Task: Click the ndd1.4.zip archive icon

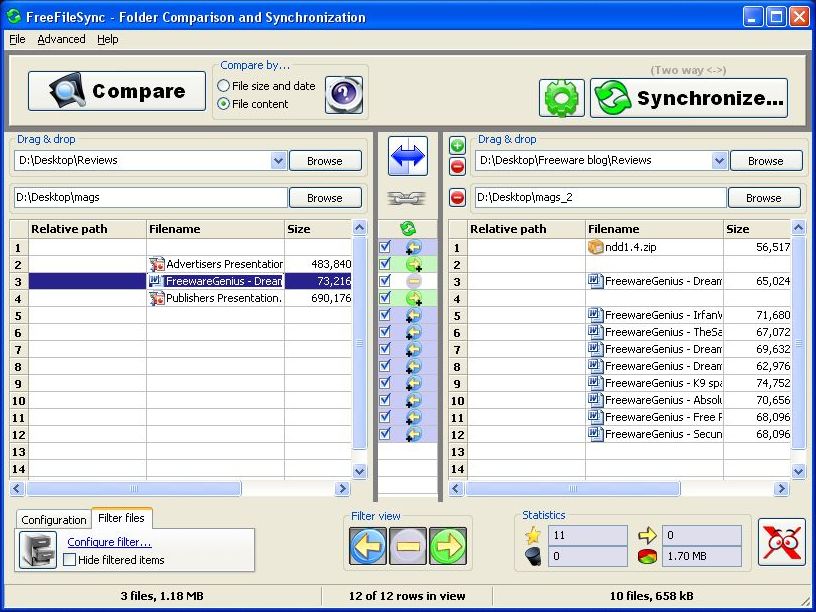Action: [x=595, y=247]
